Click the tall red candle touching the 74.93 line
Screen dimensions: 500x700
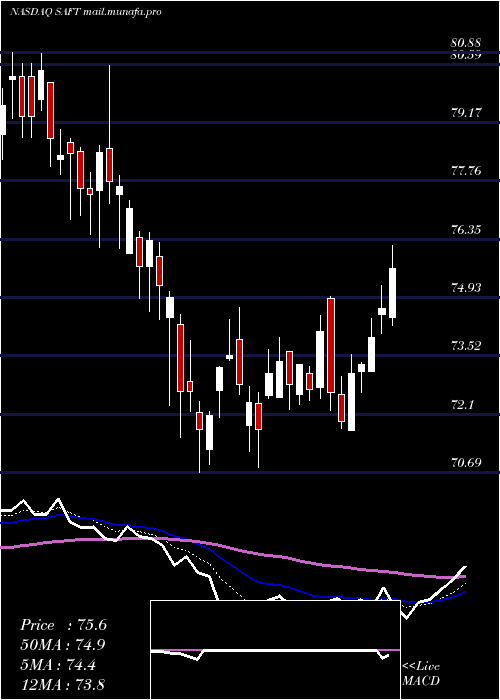pos(331,345)
